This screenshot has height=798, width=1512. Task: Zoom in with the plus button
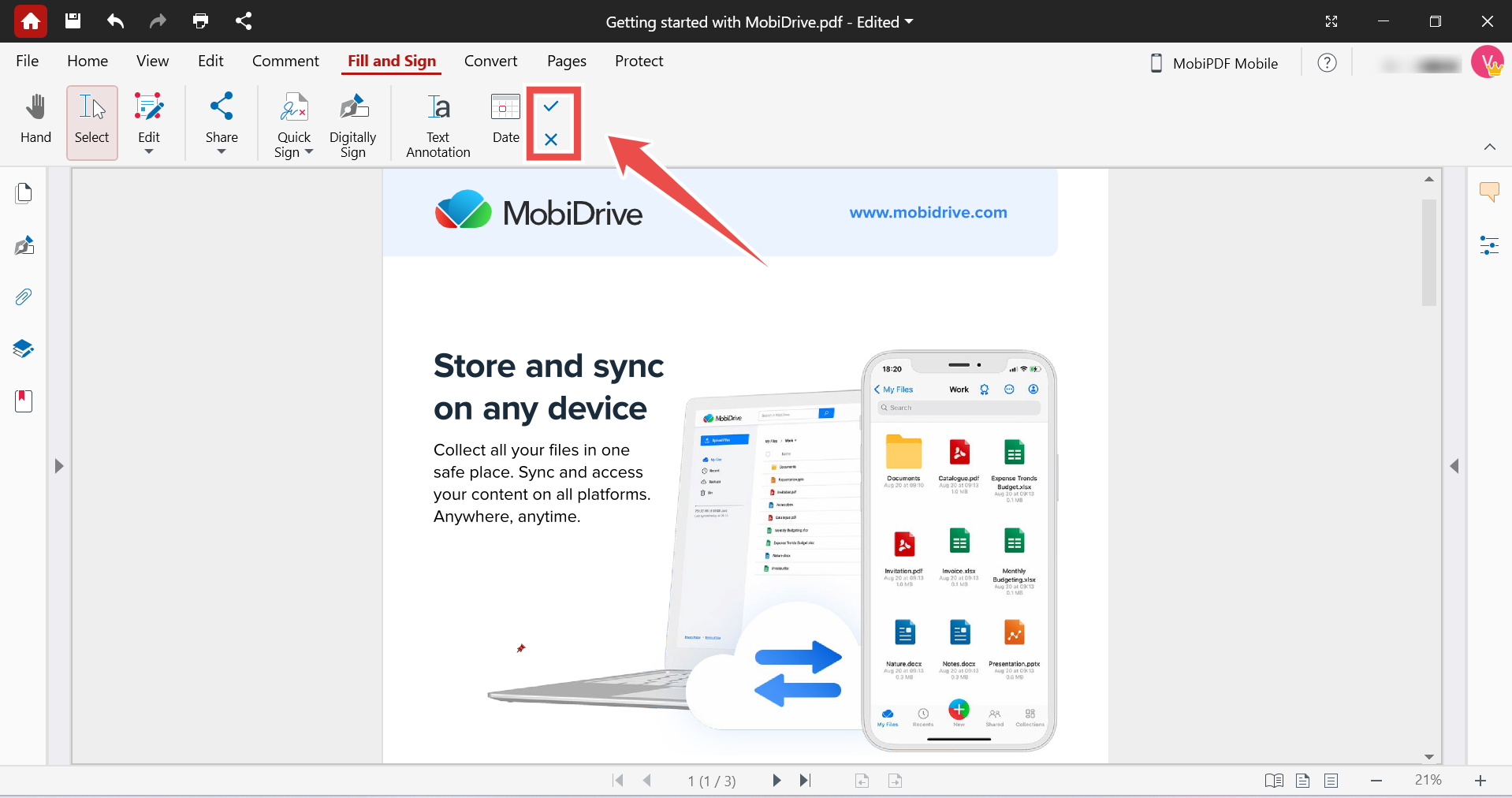[1480, 781]
